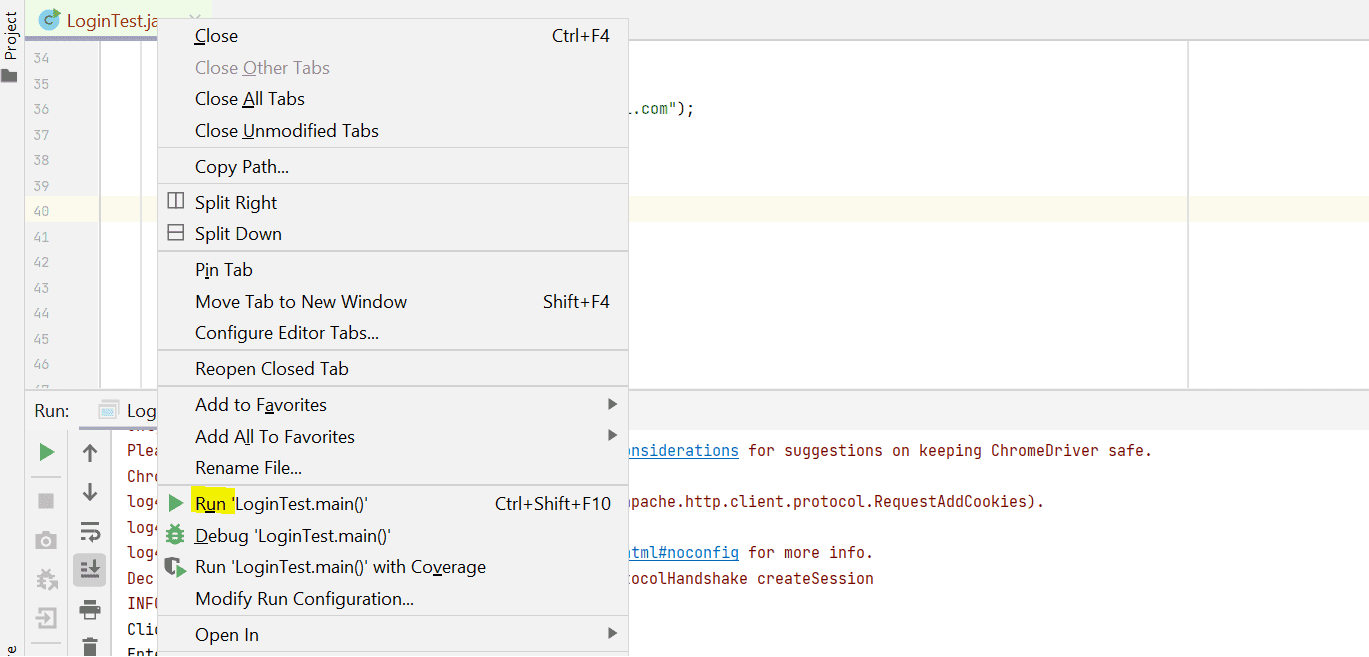
Task: Click the Stop process icon
Action: click(x=46, y=500)
